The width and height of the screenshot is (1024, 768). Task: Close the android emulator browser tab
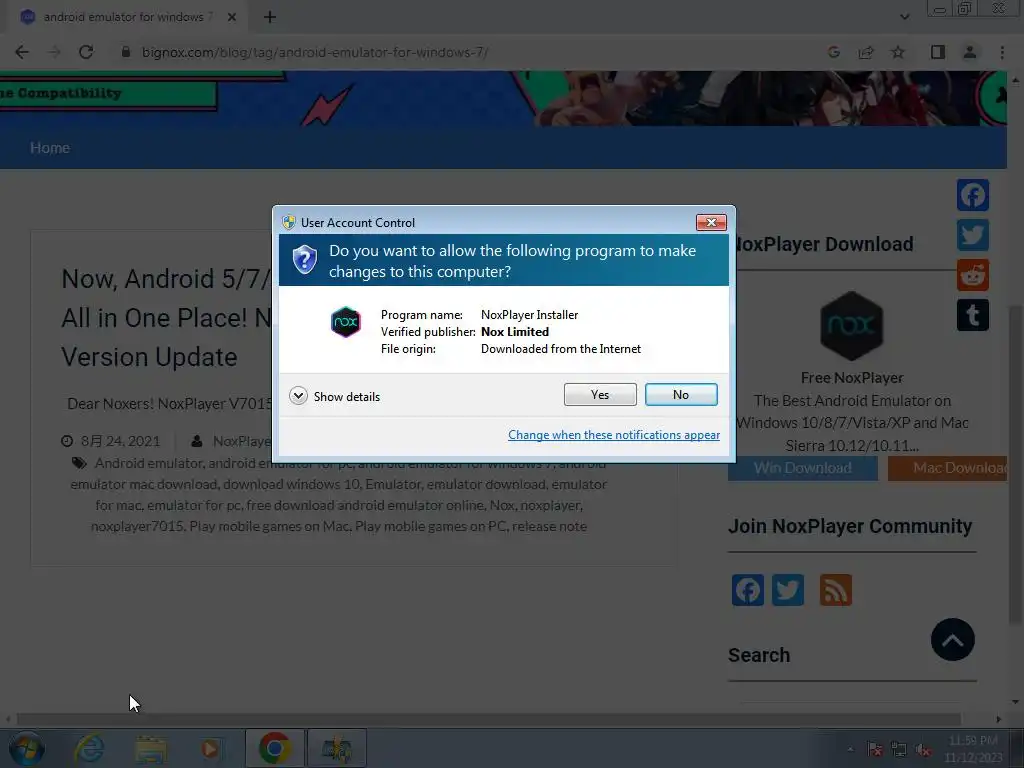[x=232, y=17]
